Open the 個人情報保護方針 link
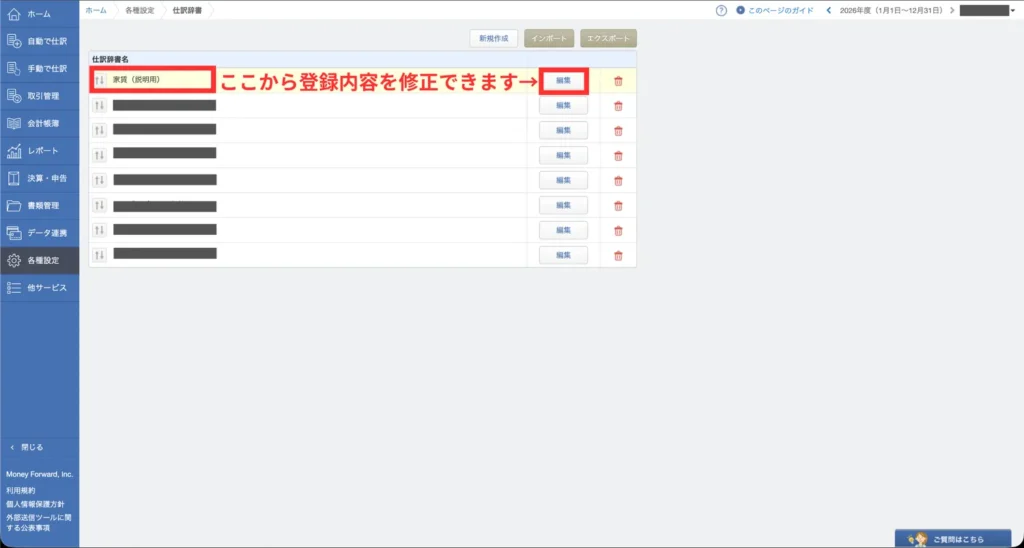The height and width of the screenshot is (548, 1024). [x=35, y=504]
